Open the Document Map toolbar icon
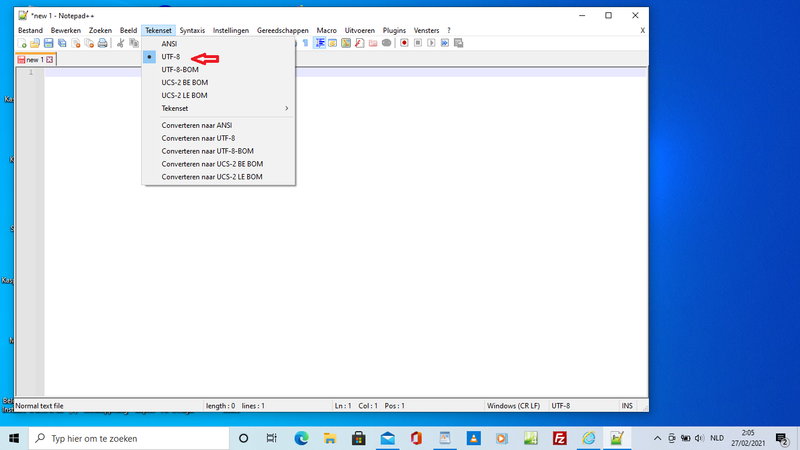Screen dimensions: 800x450 coord(346,43)
